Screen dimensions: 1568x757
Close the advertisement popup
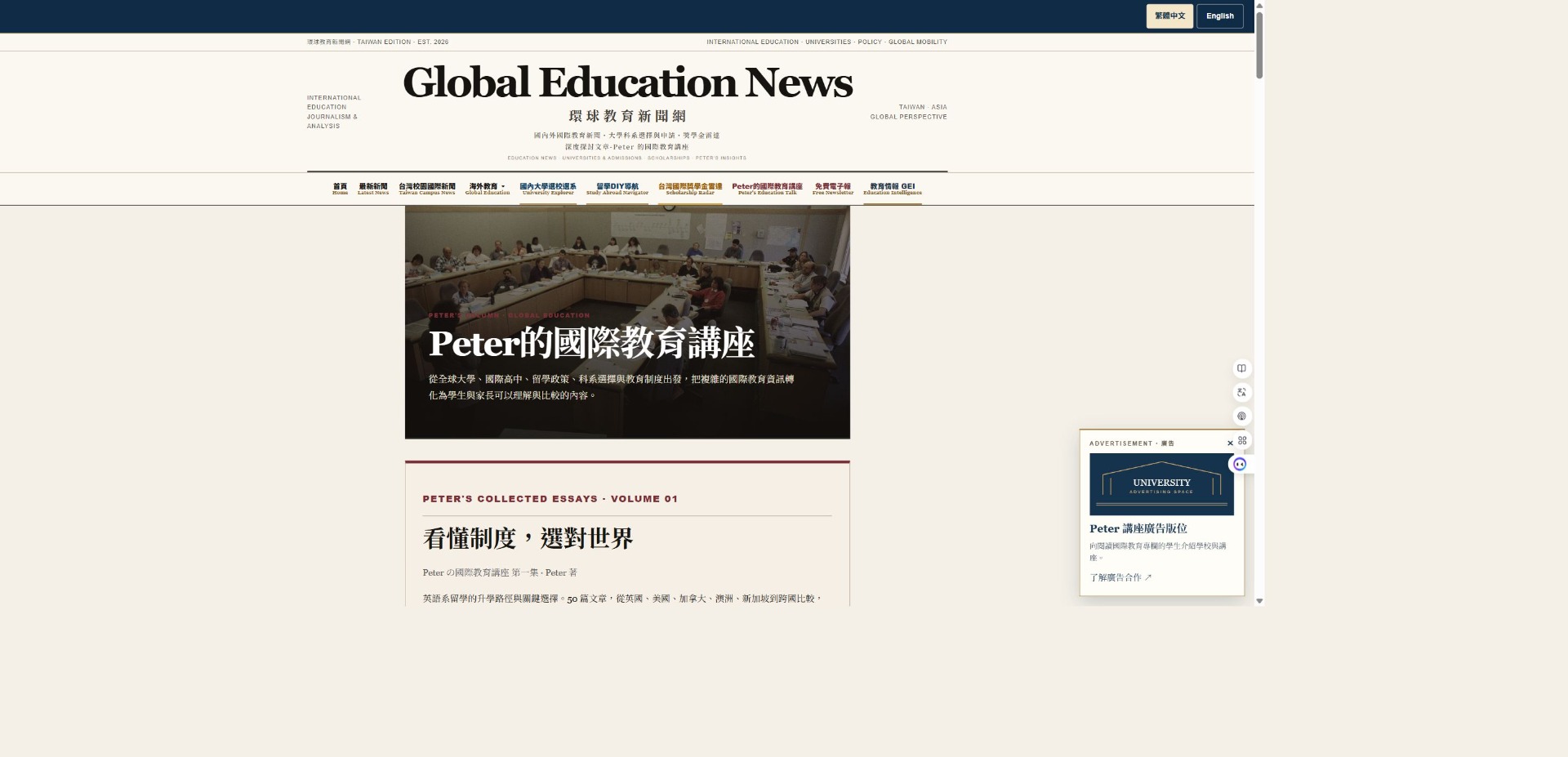tap(1230, 443)
